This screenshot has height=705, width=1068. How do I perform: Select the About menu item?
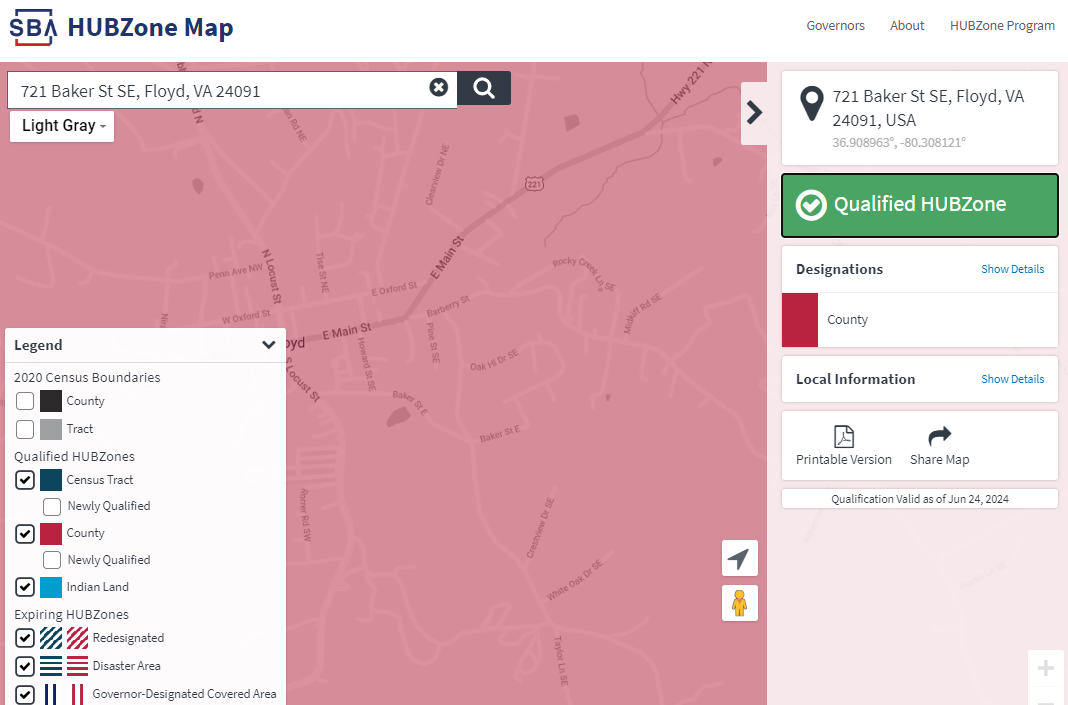pyautogui.click(x=907, y=25)
